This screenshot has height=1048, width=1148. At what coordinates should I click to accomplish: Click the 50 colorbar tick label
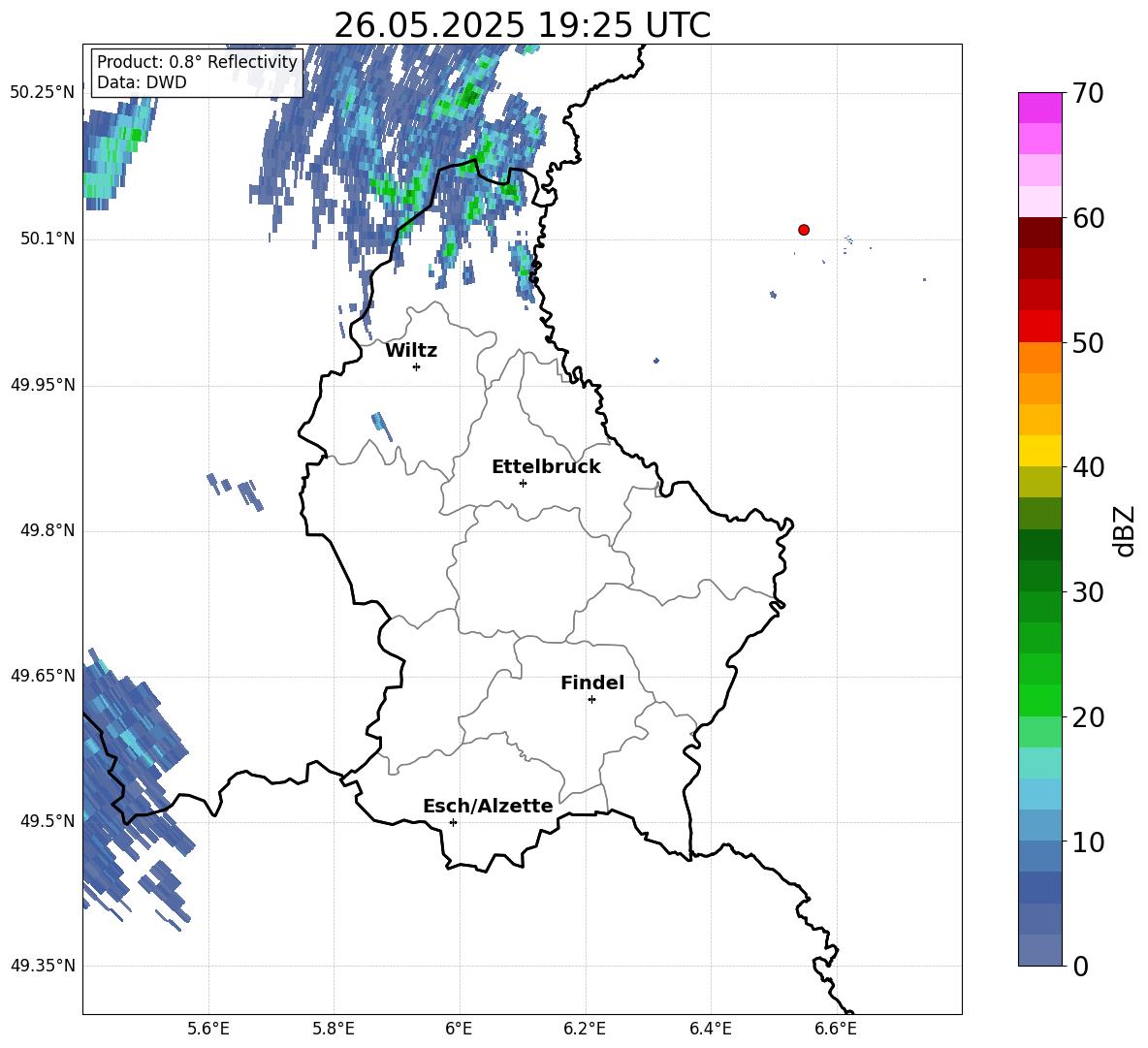click(x=1088, y=342)
